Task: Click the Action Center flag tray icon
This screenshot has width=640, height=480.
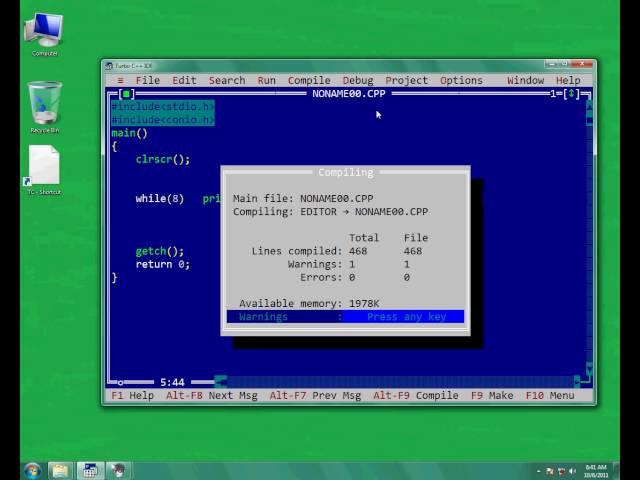Action: click(x=550, y=471)
